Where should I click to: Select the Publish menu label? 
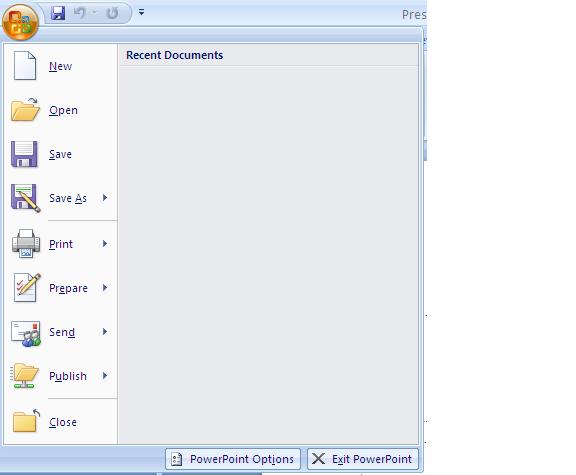tap(68, 376)
